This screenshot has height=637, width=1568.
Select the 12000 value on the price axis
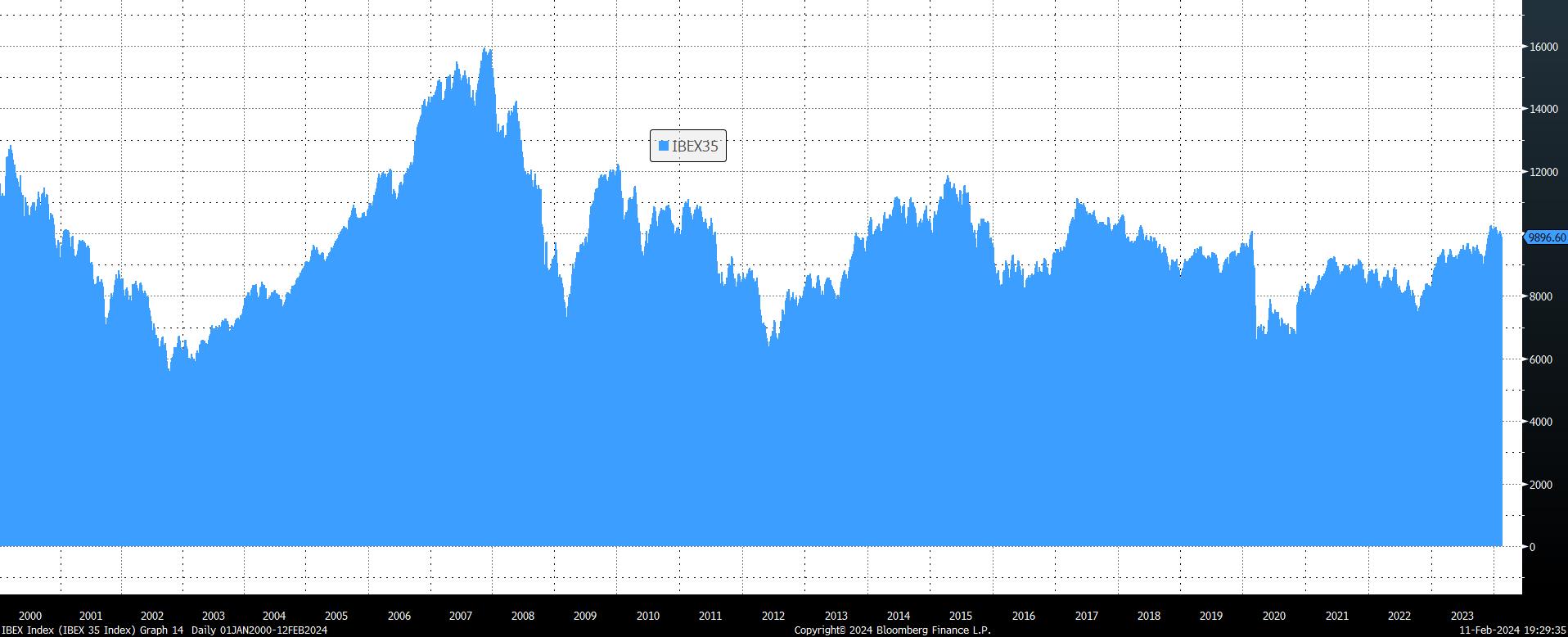click(1543, 173)
